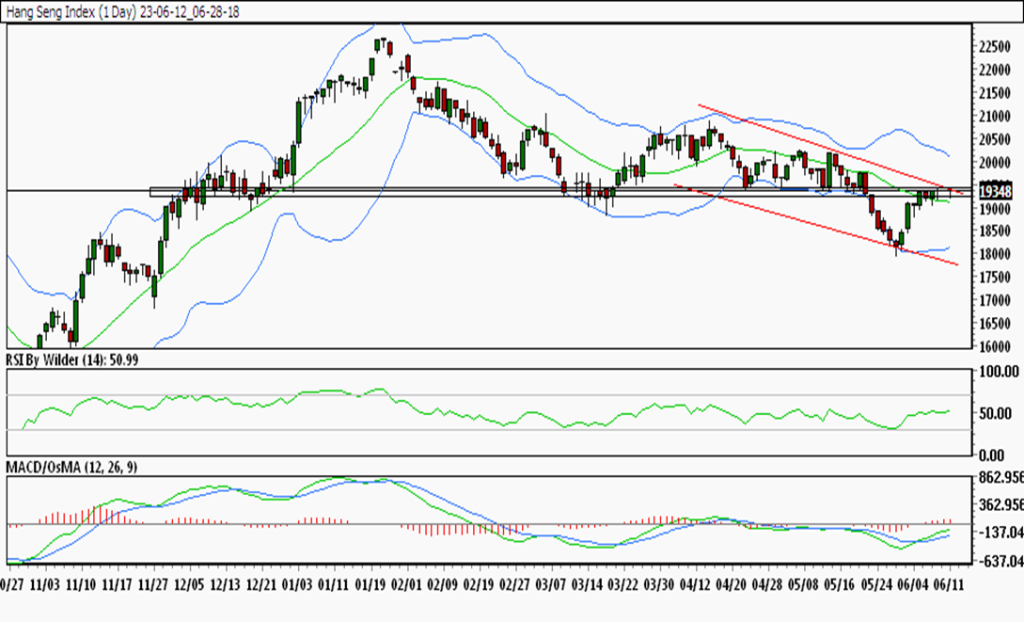Click the MACD -137.04 scale label

click(1002, 533)
